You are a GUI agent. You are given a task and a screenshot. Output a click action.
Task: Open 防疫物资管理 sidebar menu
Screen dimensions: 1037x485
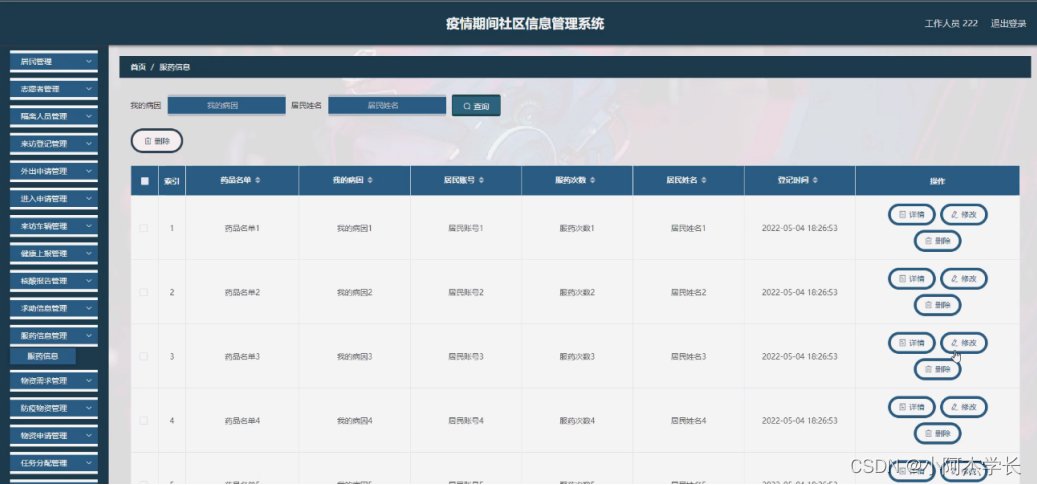[54, 408]
